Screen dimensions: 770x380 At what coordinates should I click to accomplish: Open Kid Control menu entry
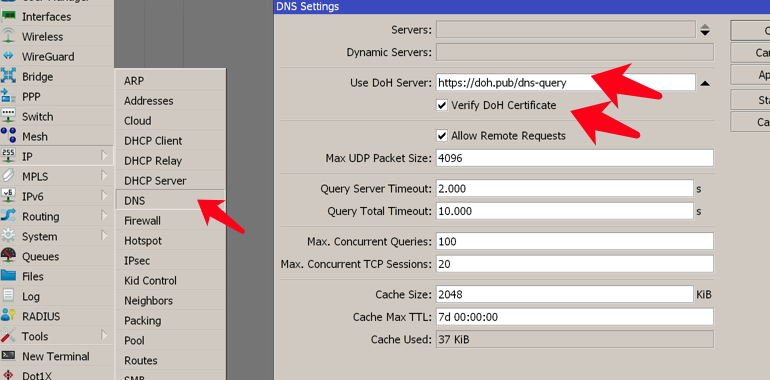[x=170, y=281]
